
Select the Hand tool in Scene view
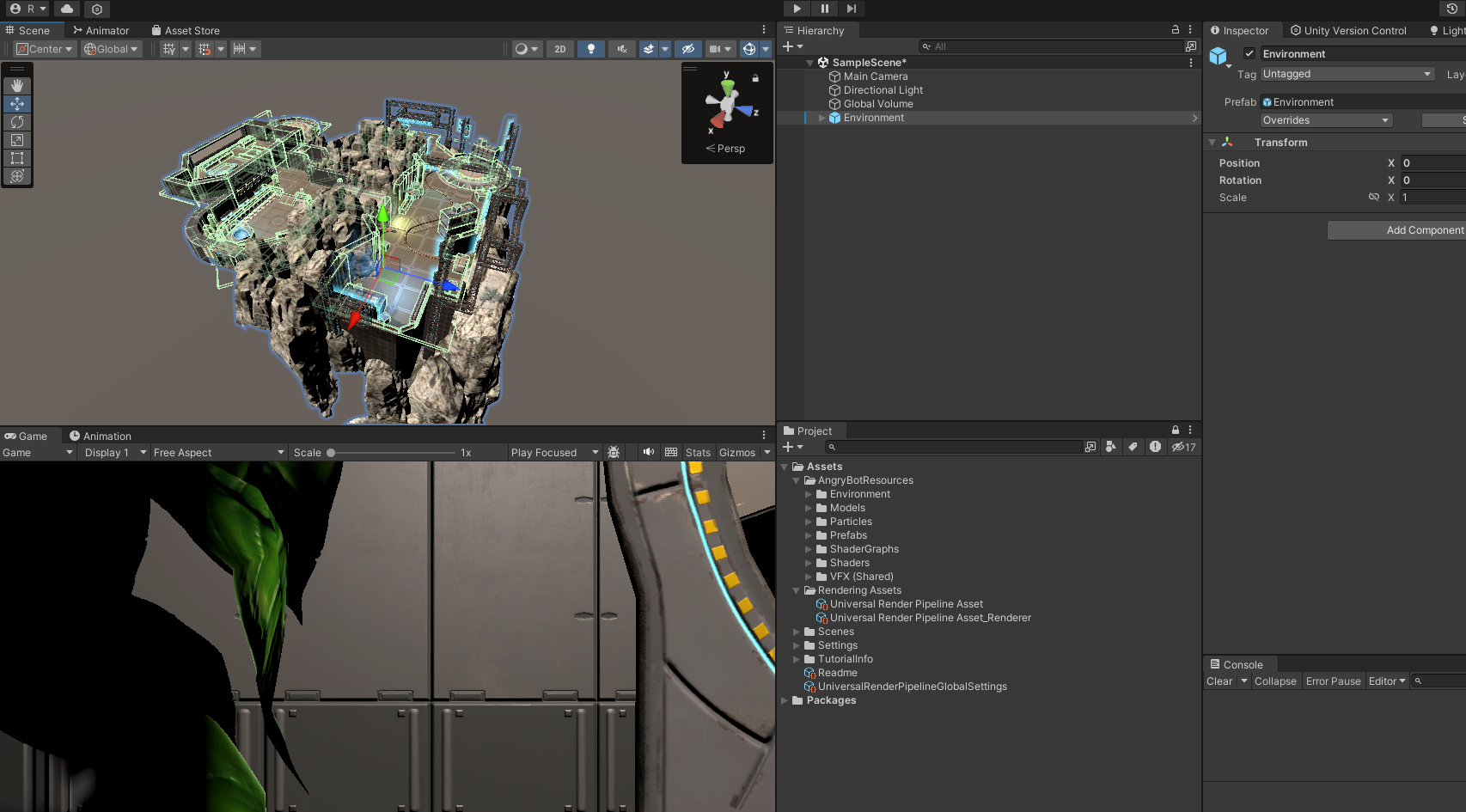(17, 86)
